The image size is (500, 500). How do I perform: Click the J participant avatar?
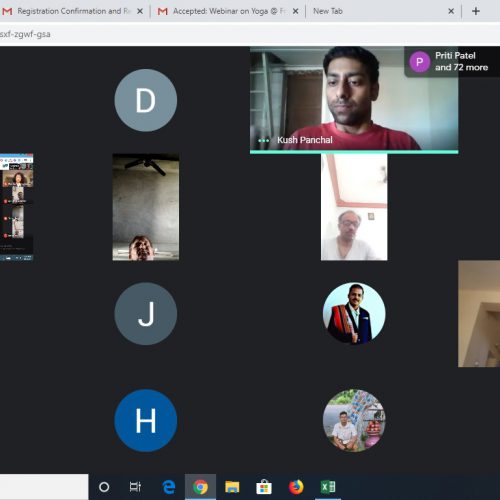coord(146,314)
